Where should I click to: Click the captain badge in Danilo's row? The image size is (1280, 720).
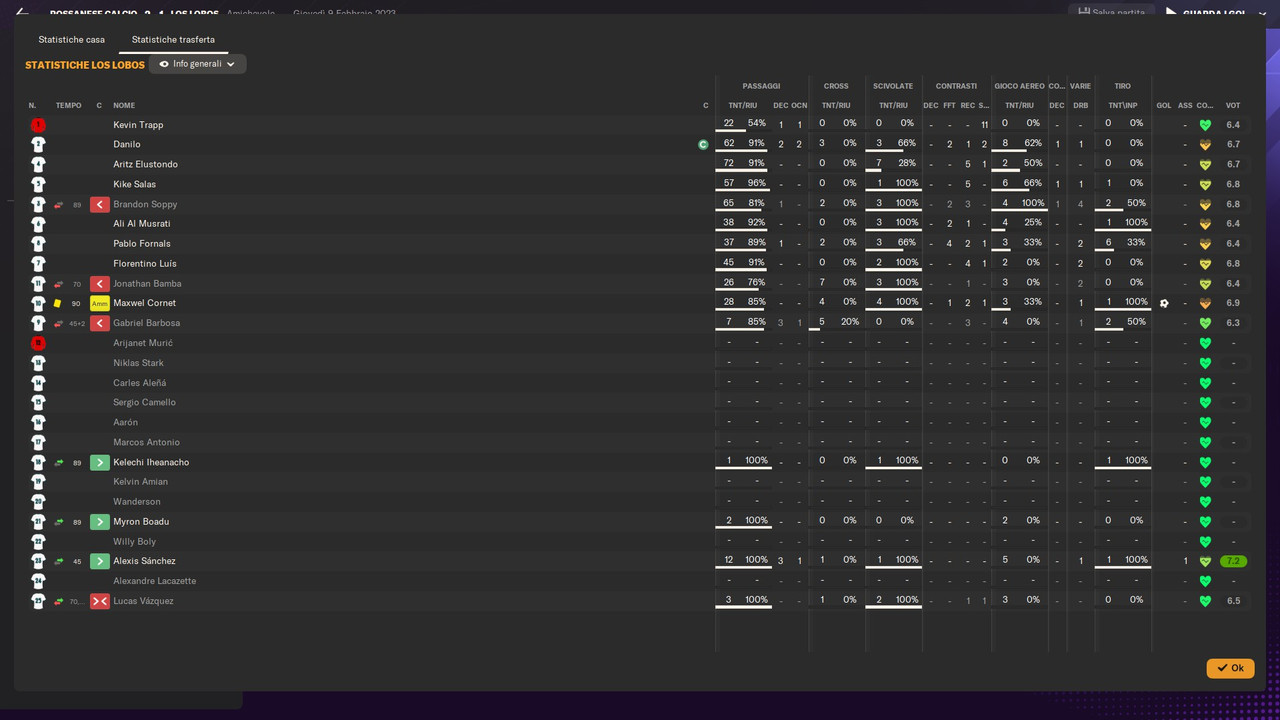pyautogui.click(x=703, y=145)
